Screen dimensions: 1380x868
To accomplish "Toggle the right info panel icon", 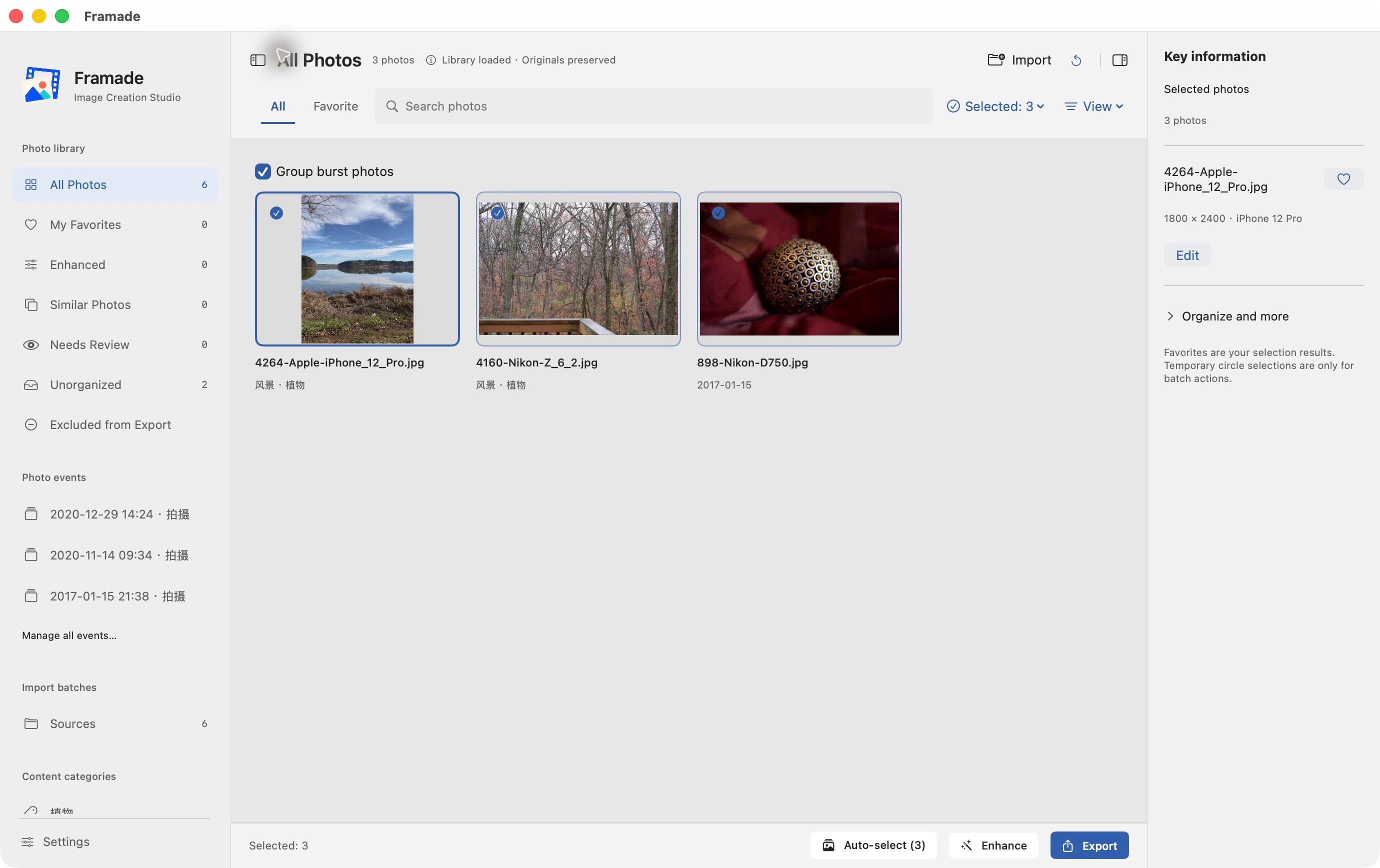I will tap(1119, 60).
